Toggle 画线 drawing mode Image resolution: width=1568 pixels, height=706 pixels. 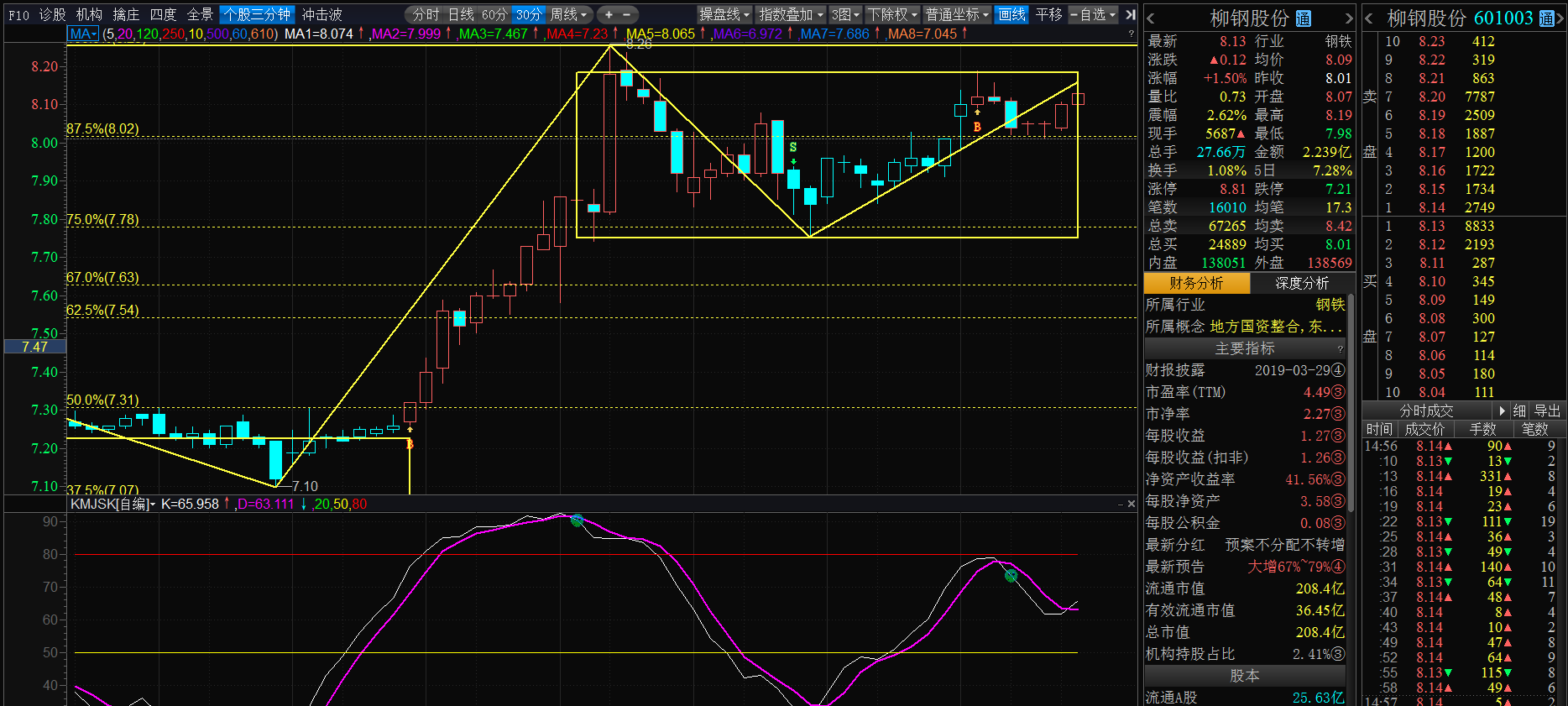coord(1011,14)
